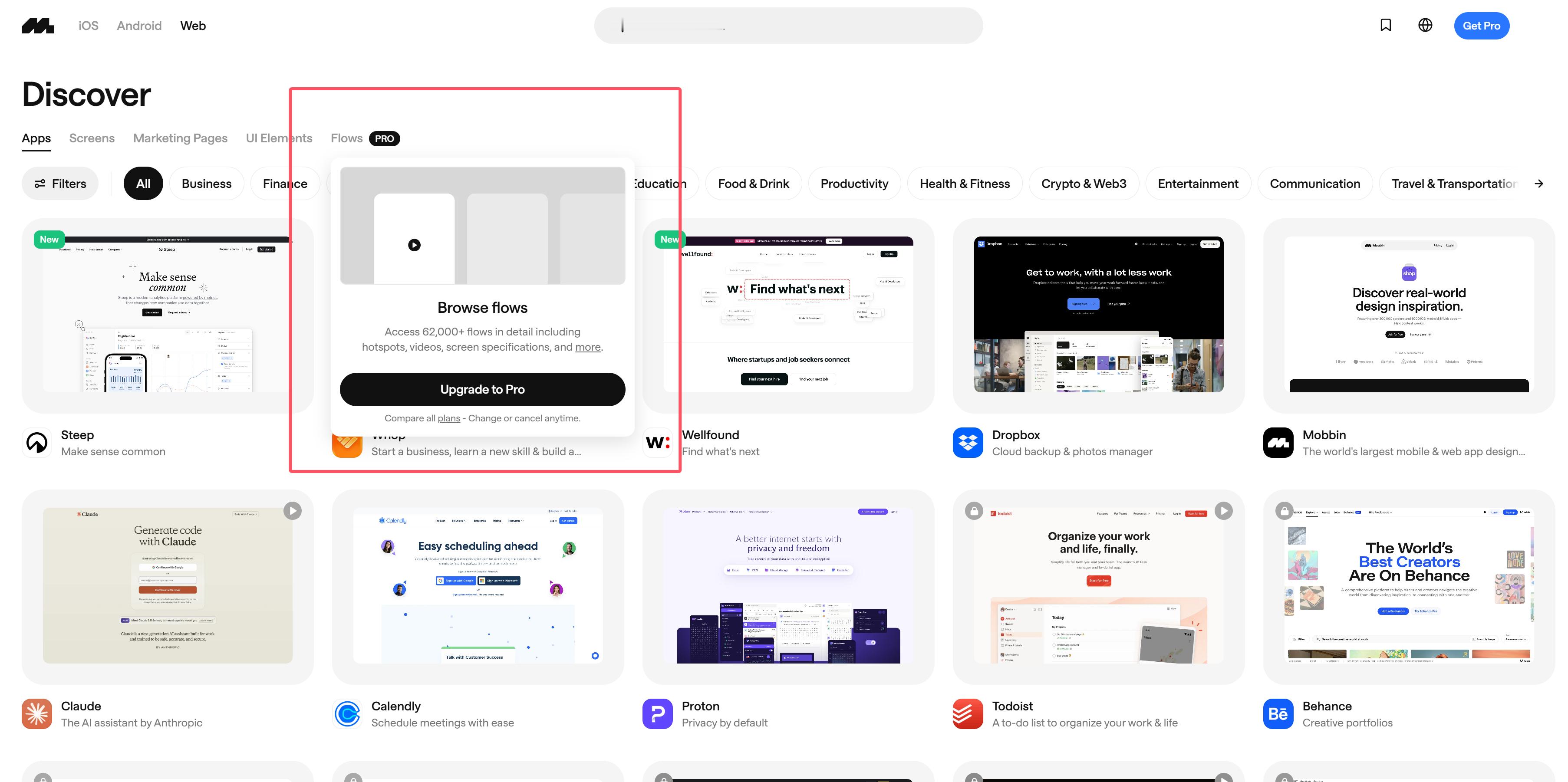The image size is (1568, 782).
Task: Switch to Android platform
Action: [139, 26]
